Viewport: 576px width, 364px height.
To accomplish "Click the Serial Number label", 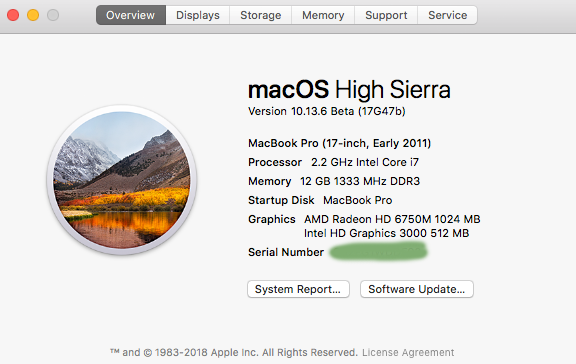I will (x=286, y=252).
